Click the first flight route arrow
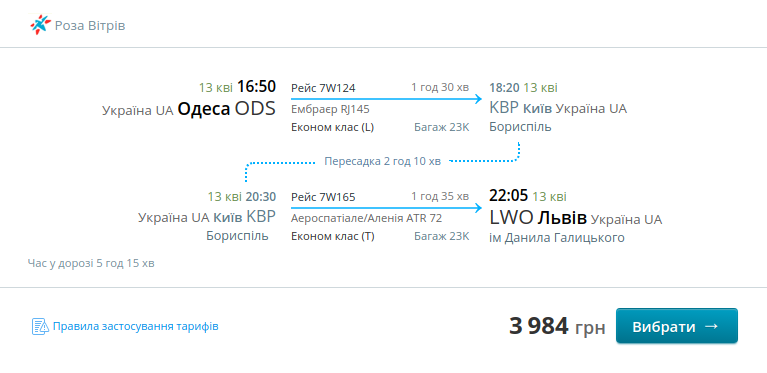 point(386,99)
